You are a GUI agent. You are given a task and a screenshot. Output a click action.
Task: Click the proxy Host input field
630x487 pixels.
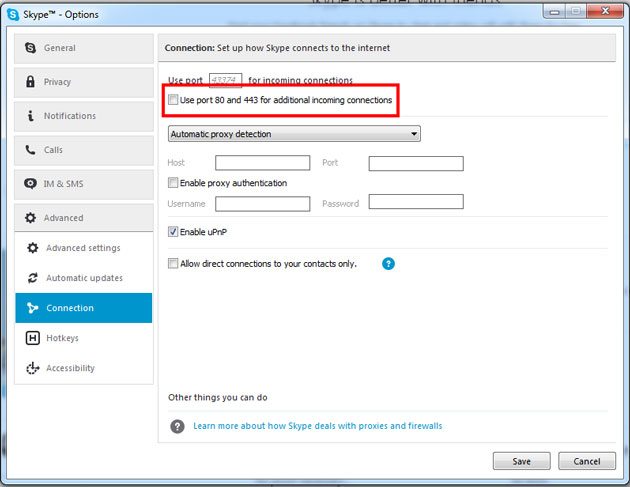(x=263, y=163)
